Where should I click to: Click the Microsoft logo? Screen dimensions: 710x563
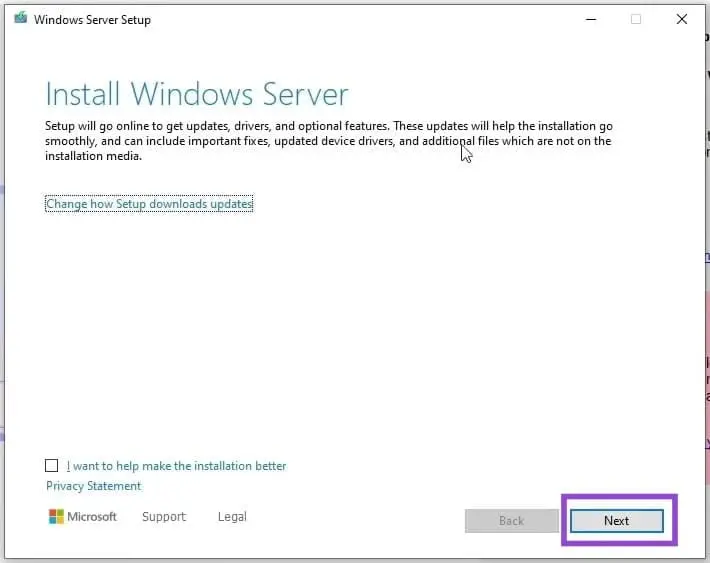tap(82, 516)
